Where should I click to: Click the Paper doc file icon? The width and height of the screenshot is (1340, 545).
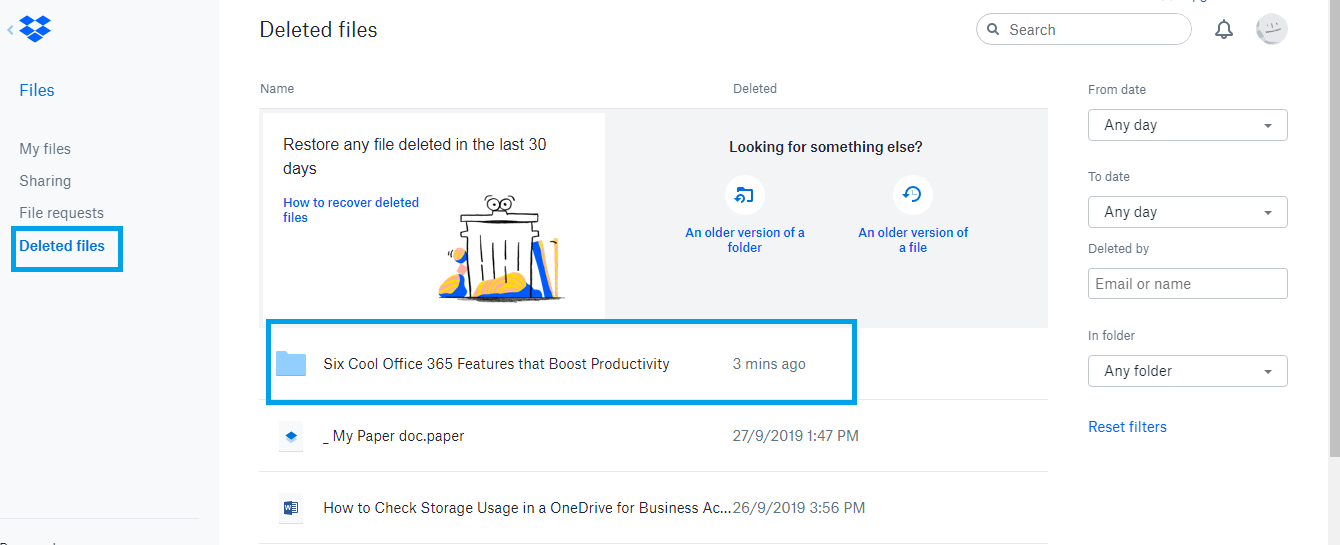(x=291, y=436)
